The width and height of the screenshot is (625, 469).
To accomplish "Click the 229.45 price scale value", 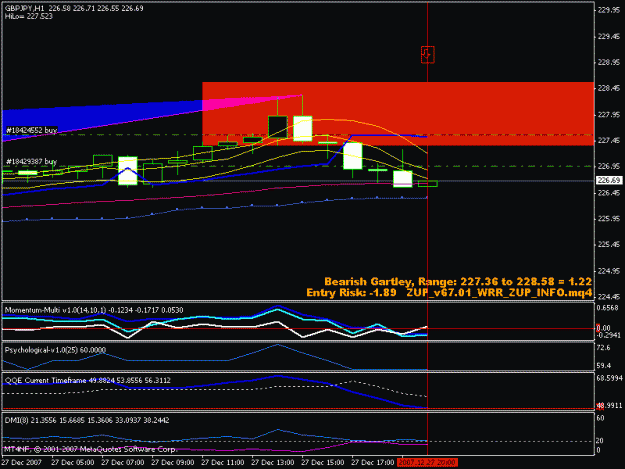I will coord(609,37).
